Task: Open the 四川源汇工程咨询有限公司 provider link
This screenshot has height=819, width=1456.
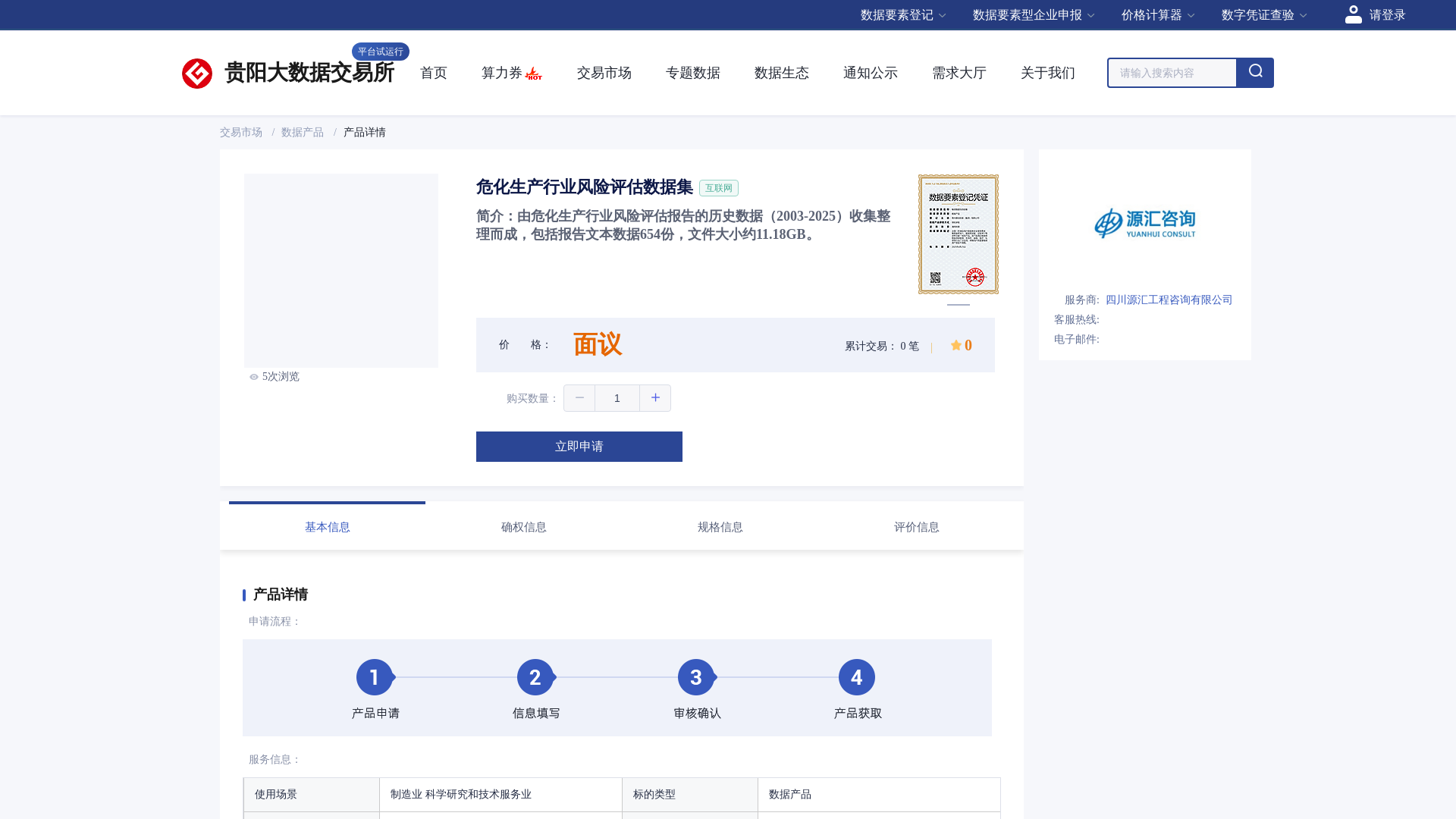Action: pos(1169,300)
